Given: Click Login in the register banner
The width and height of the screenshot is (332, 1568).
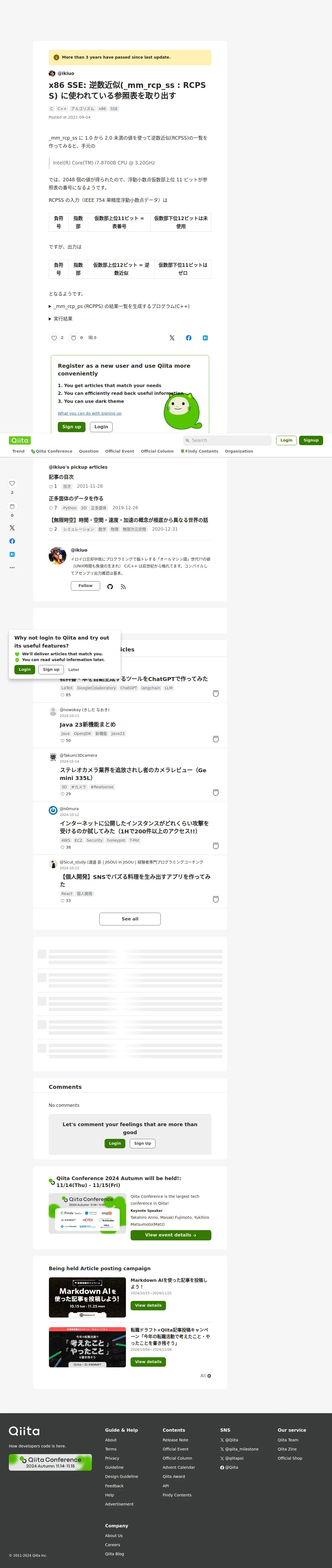Looking at the screenshot, I should [x=101, y=427].
